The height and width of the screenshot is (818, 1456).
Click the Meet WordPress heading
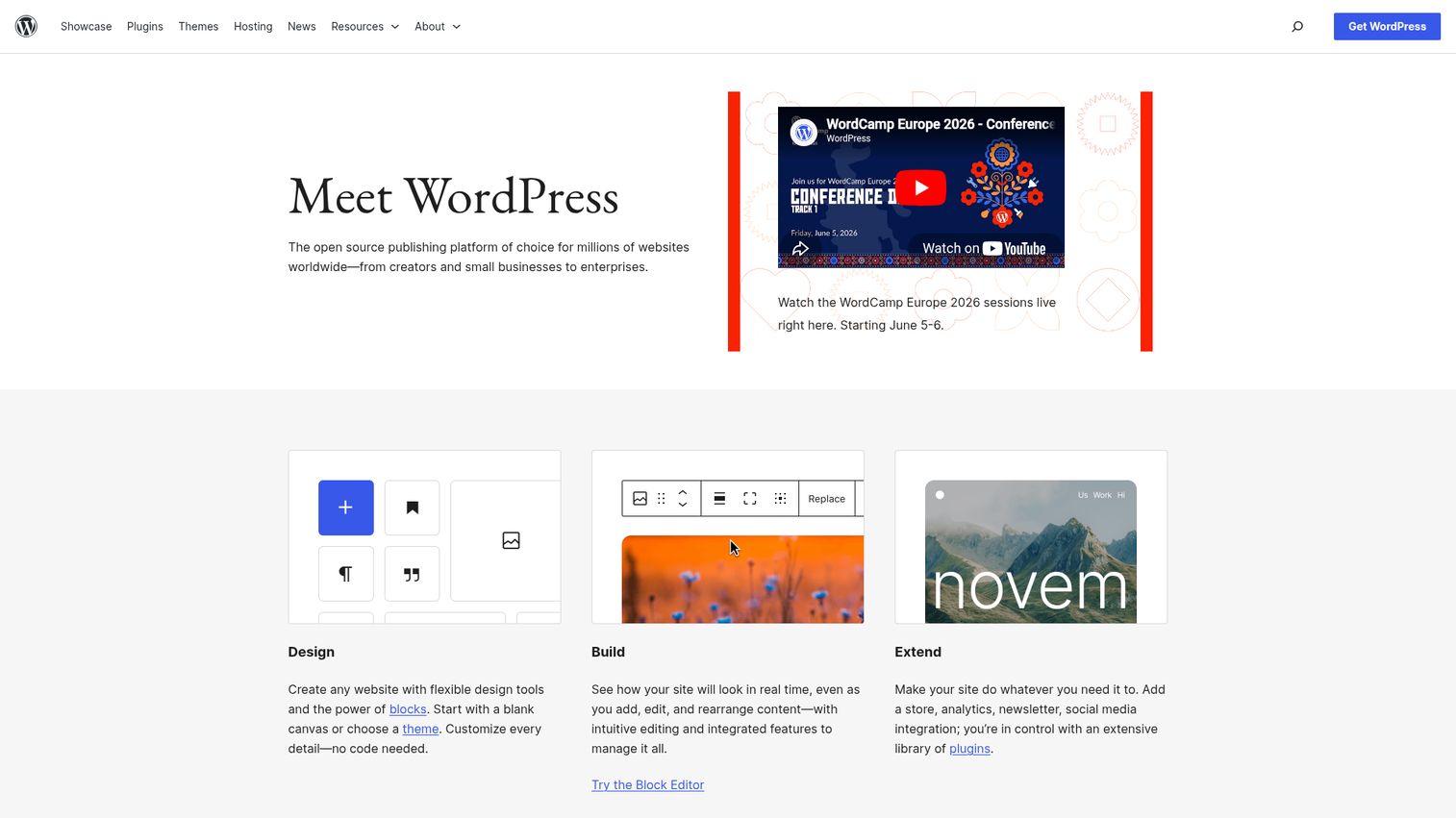pos(454,197)
